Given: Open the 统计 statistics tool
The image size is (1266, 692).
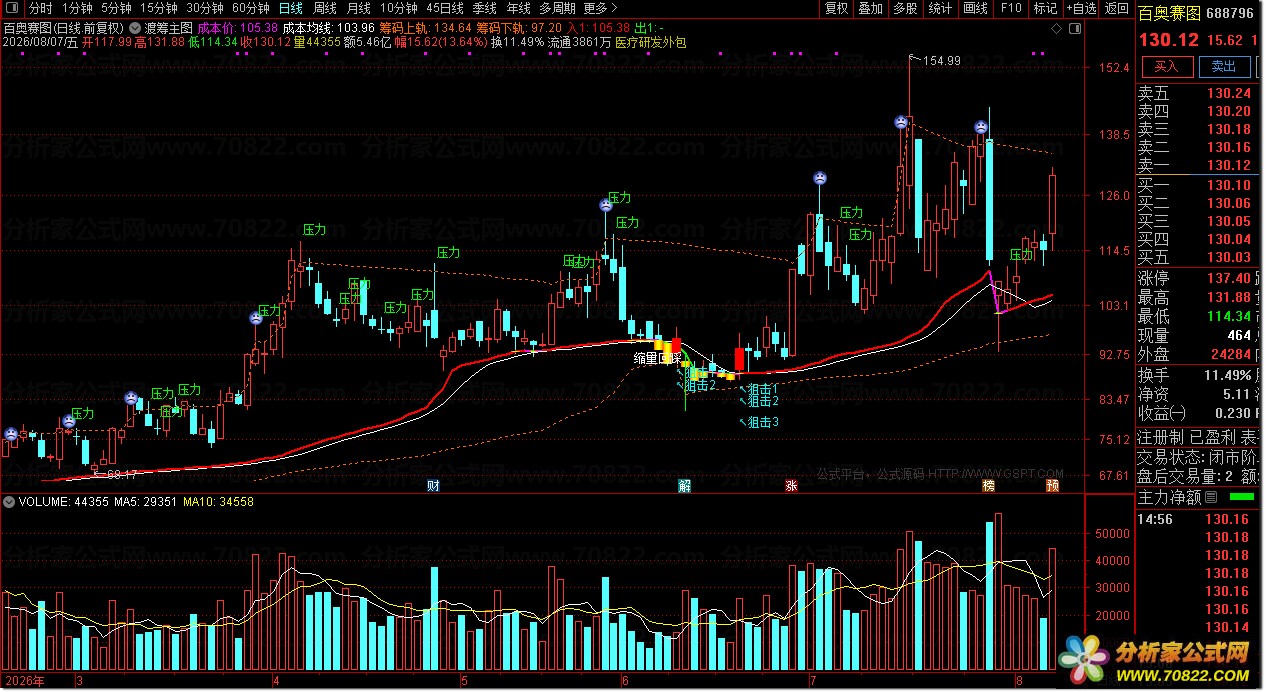Looking at the screenshot, I should click(940, 8).
